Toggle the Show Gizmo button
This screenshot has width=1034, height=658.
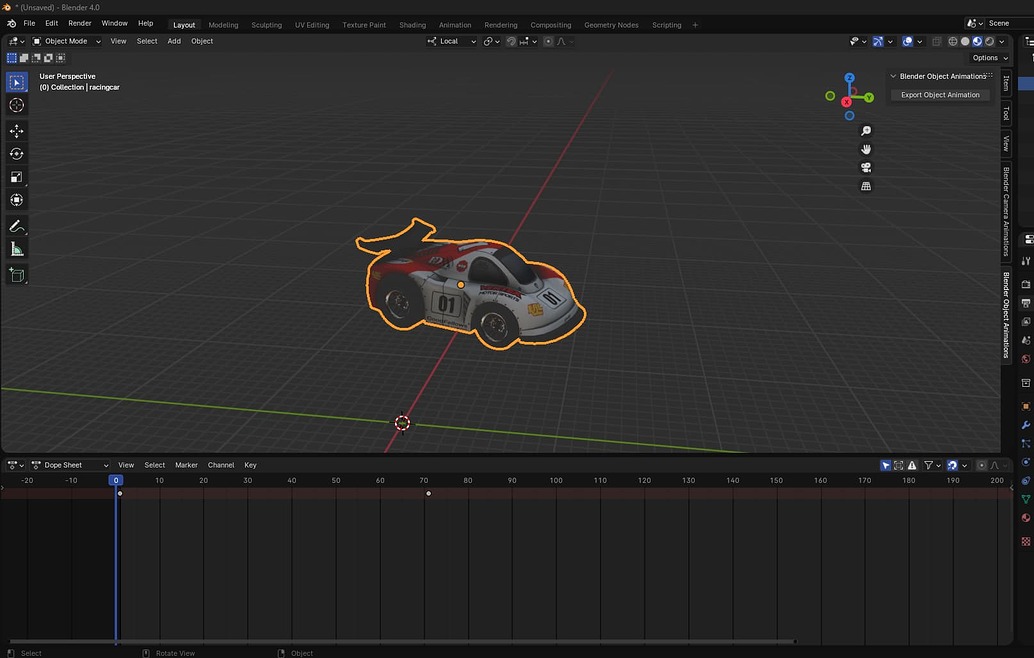coord(878,41)
